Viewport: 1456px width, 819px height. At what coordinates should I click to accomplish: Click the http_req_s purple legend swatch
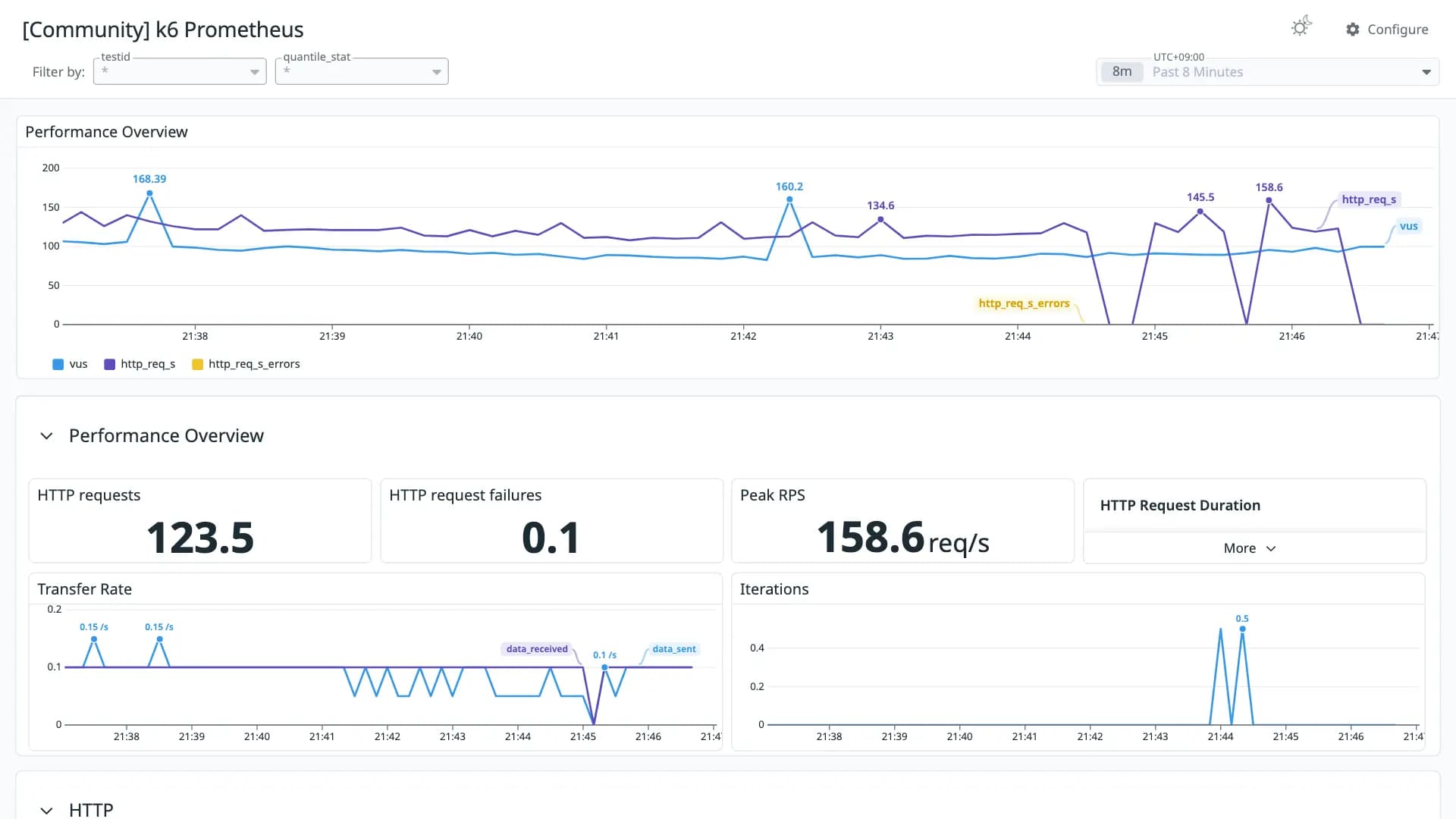coord(109,365)
